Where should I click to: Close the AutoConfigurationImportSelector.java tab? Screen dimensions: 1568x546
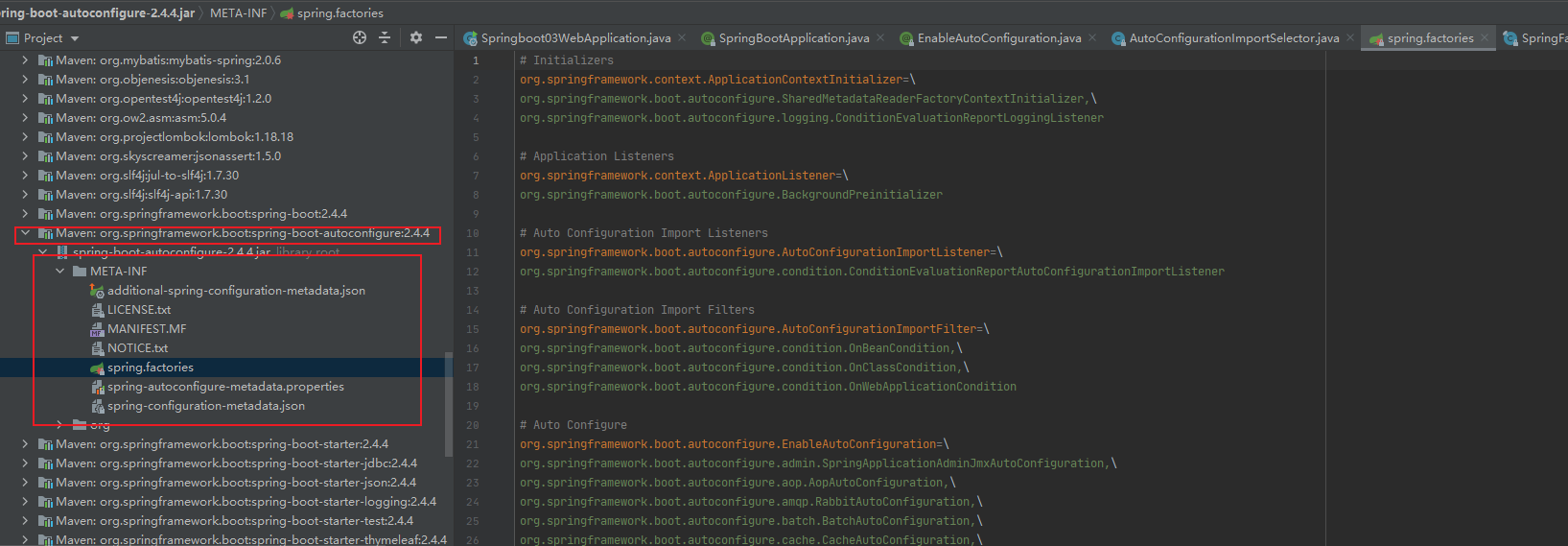pos(1350,37)
